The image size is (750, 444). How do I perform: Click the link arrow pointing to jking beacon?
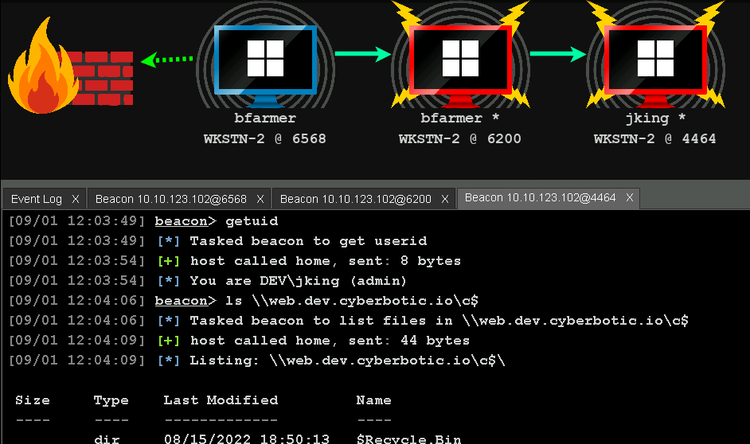(558, 54)
